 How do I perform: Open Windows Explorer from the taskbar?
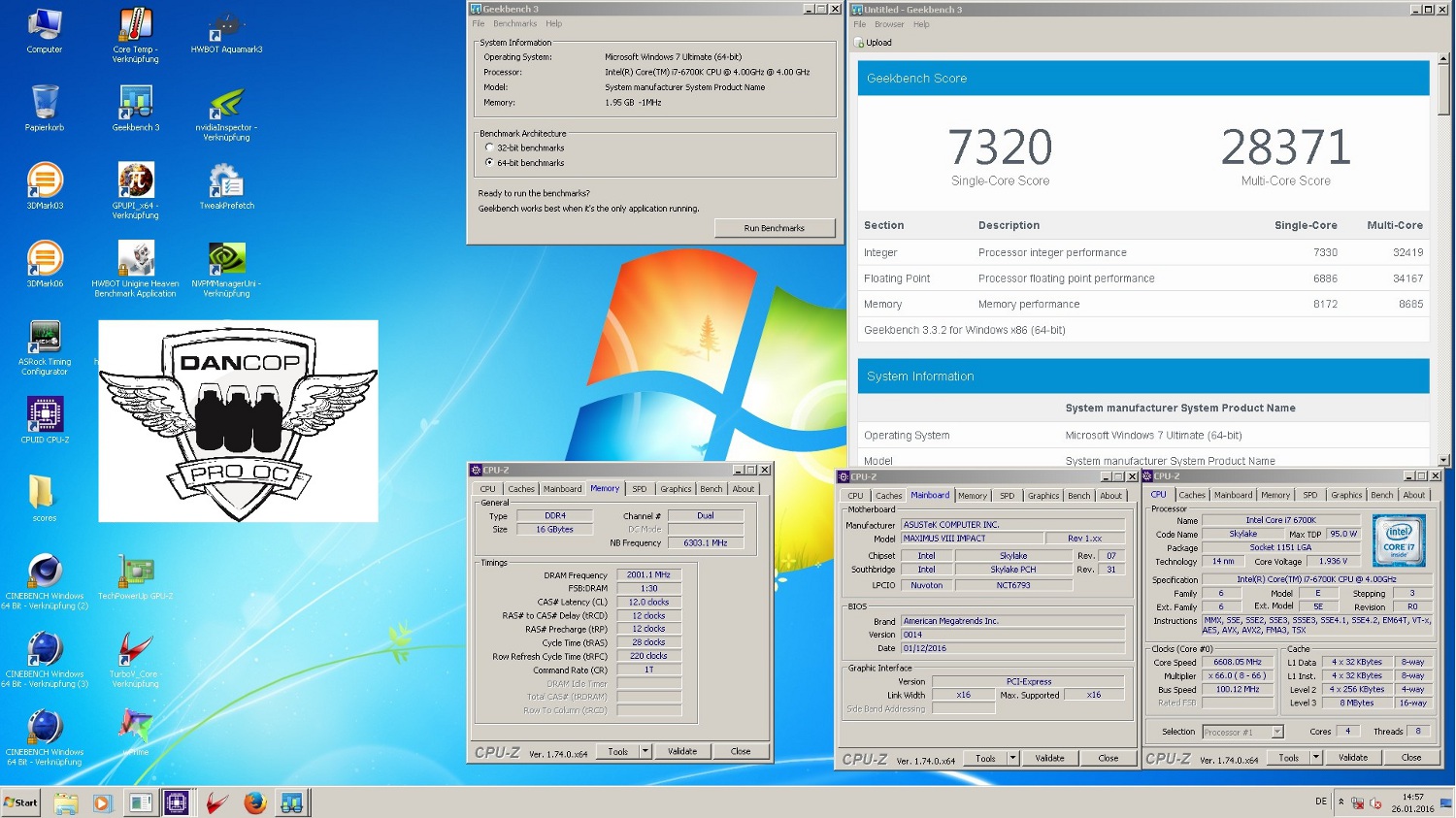[x=65, y=802]
